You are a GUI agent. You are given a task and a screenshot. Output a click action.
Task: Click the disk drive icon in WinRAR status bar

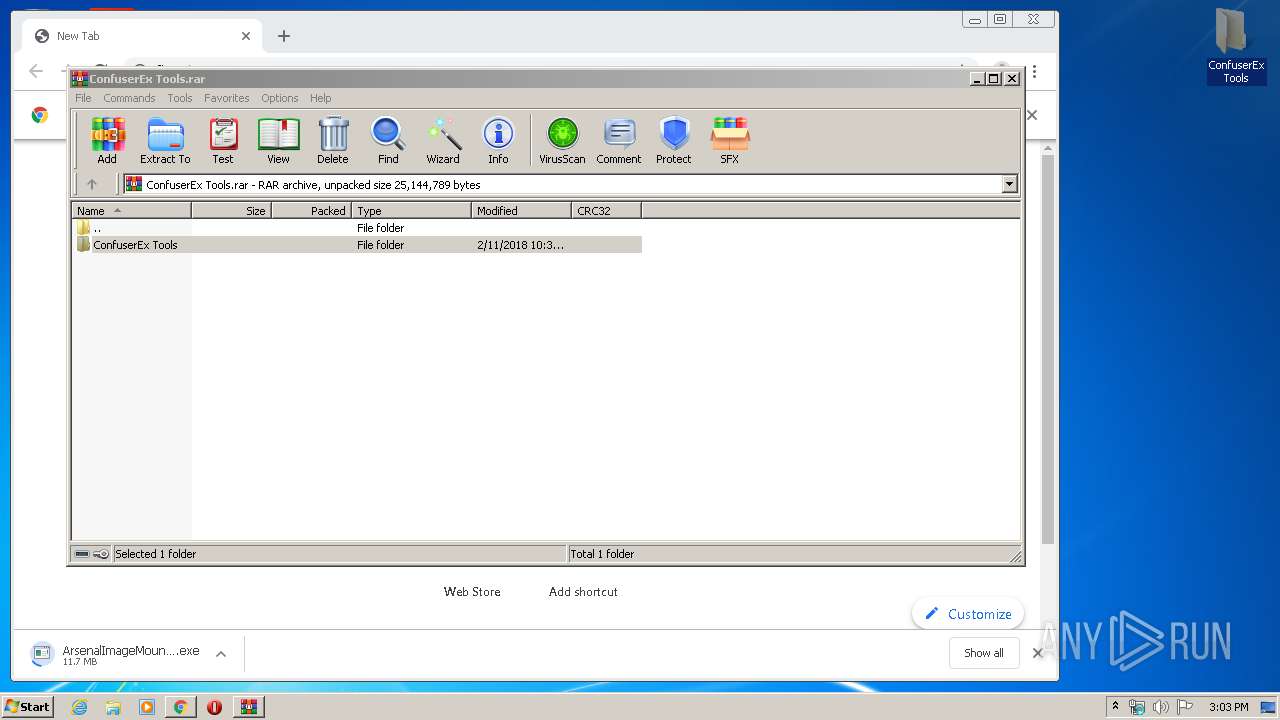point(82,554)
